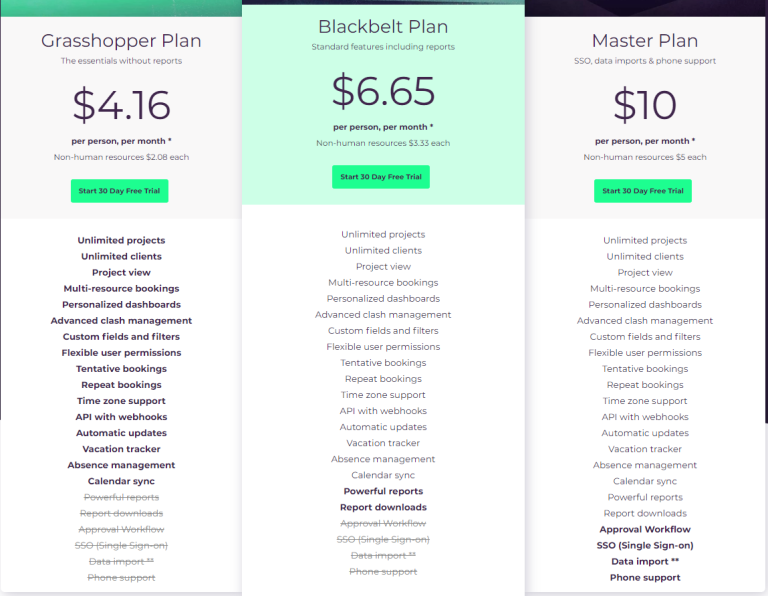
Task: Click Non-human resources $3.33 each text
Action: click(383, 143)
